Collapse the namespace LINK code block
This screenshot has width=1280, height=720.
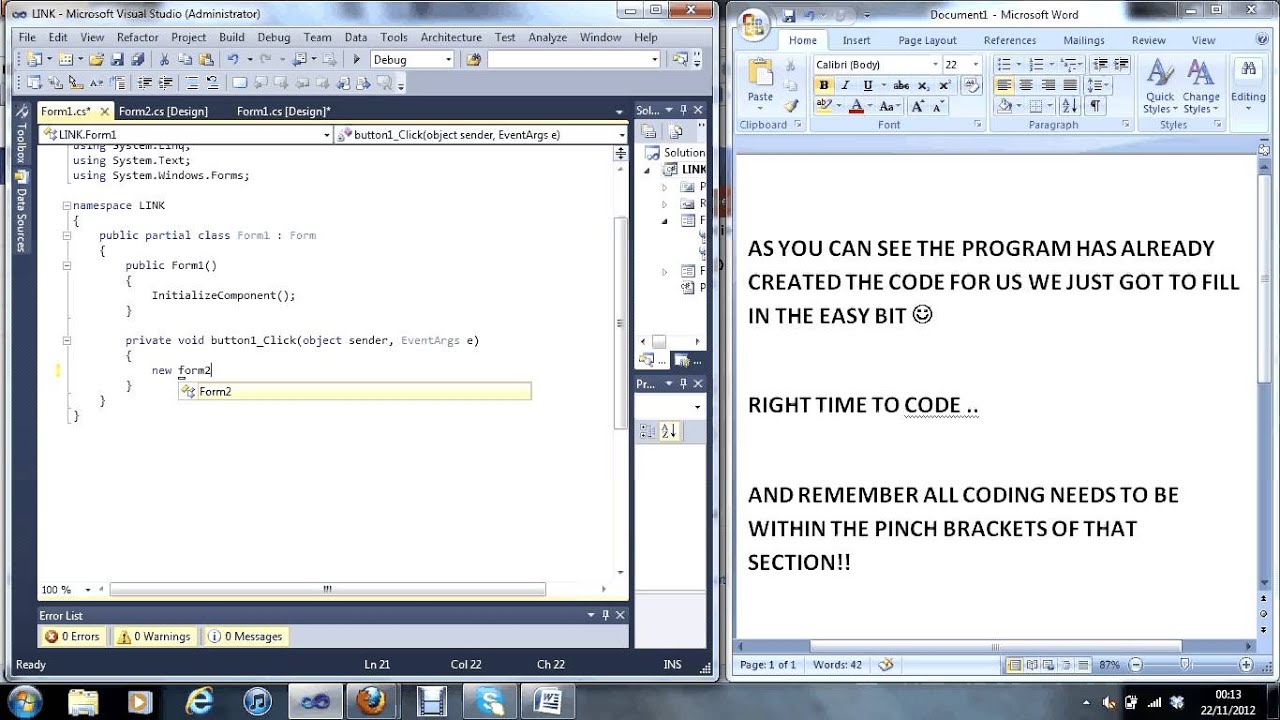66,206
